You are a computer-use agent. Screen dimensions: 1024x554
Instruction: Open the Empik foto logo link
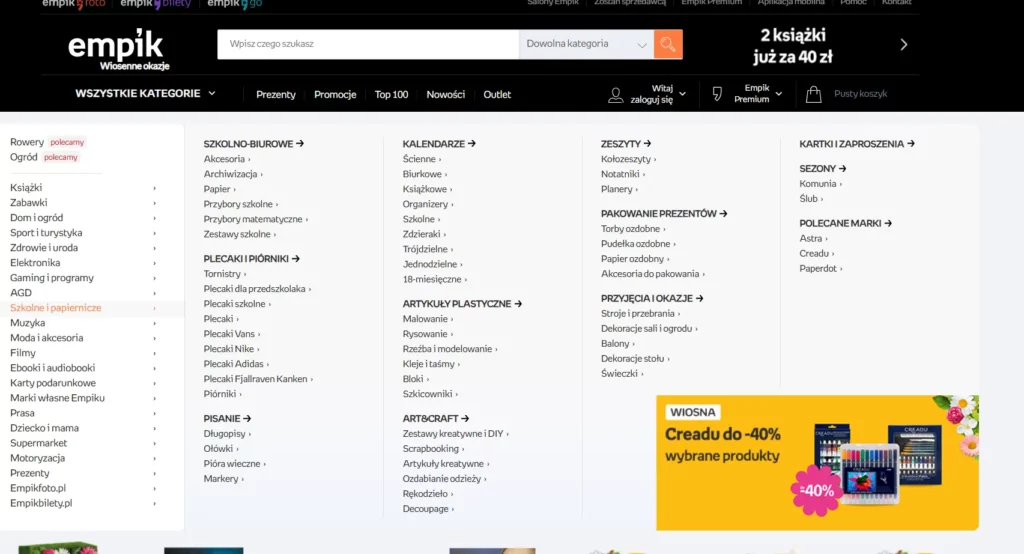tap(73, 4)
